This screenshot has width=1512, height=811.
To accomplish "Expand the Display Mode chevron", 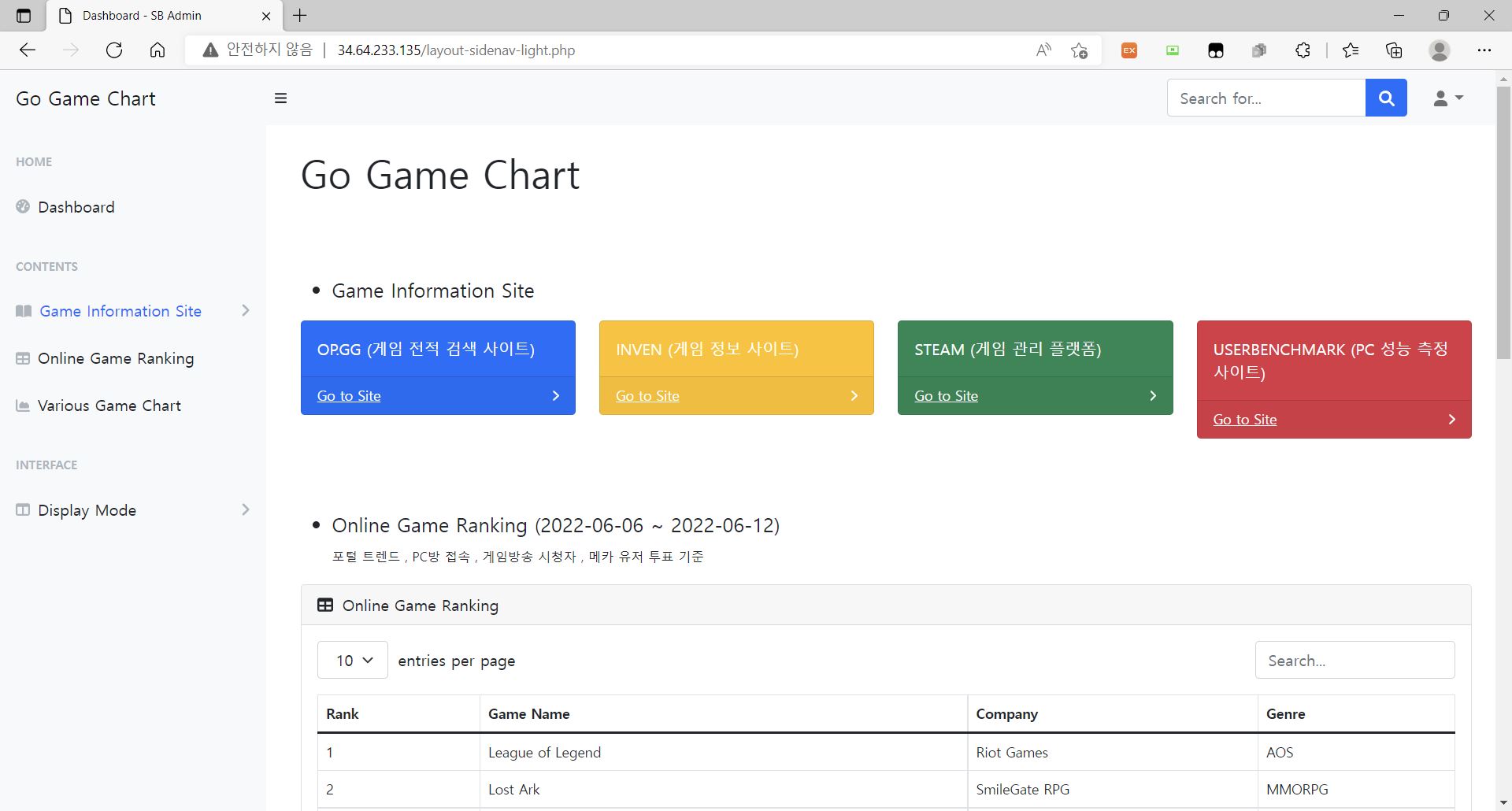I will pos(245,509).
